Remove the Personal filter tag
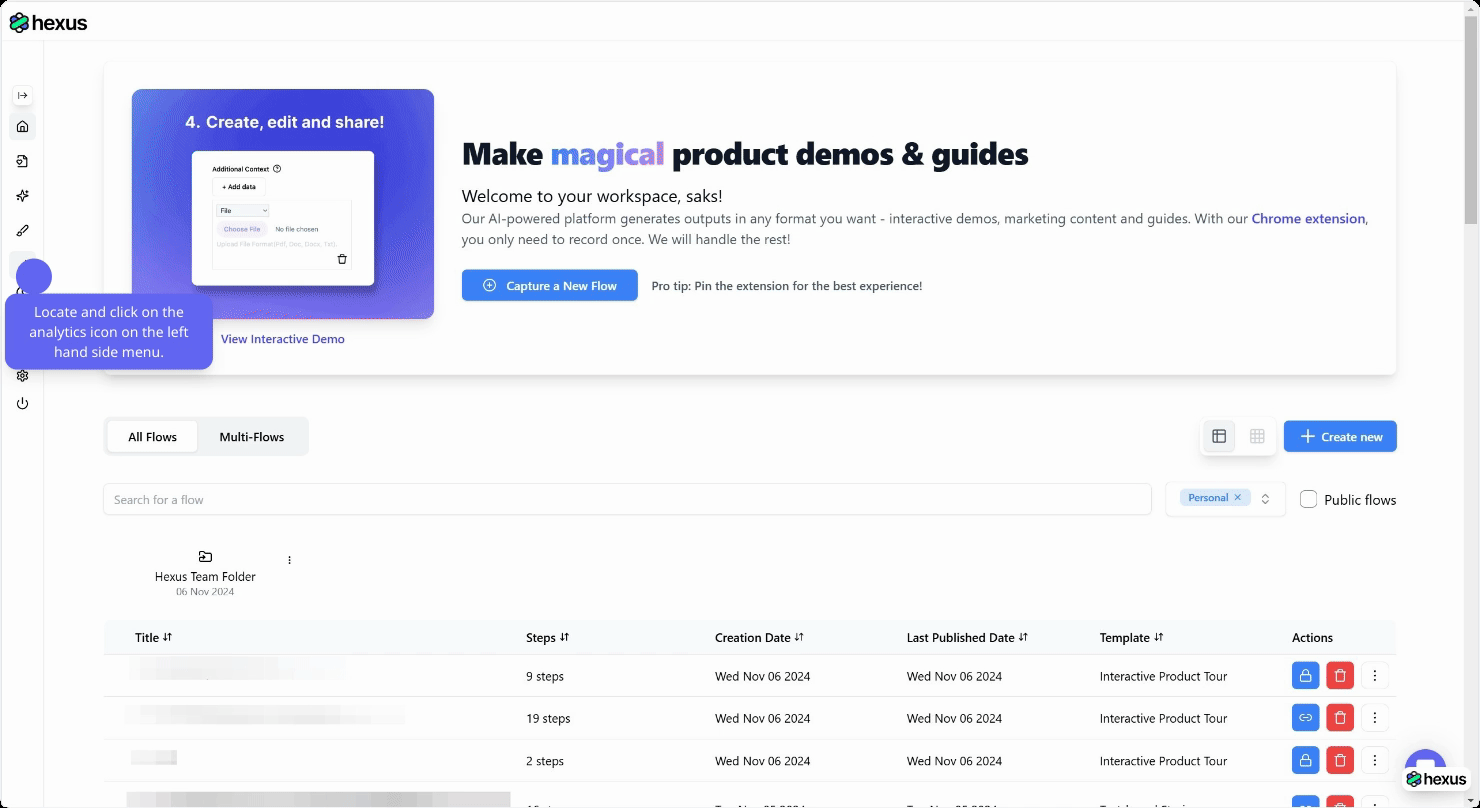 point(1237,497)
